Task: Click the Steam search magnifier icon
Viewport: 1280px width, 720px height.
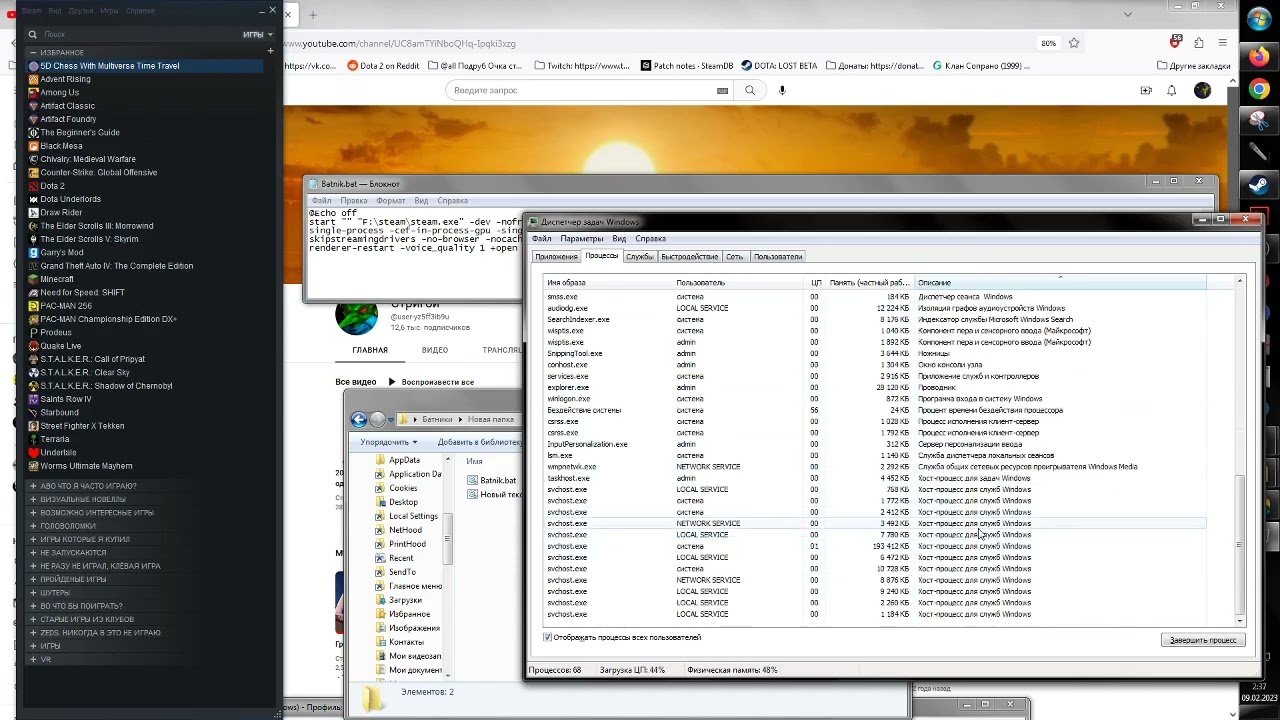Action: coord(33,34)
